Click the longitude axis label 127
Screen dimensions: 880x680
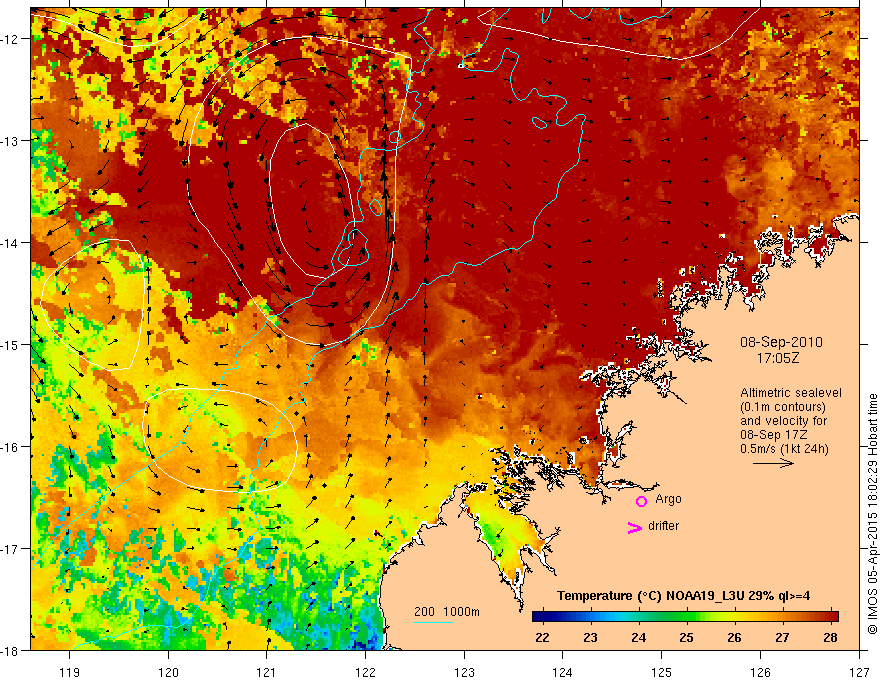[x=859, y=672]
